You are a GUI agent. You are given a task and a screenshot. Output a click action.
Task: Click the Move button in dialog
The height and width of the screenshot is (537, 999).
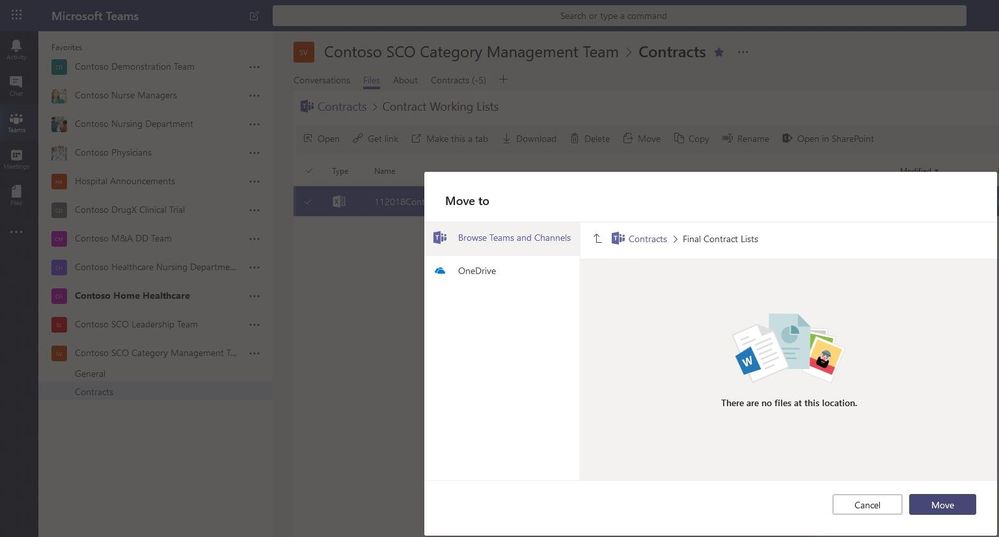coord(942,505)
